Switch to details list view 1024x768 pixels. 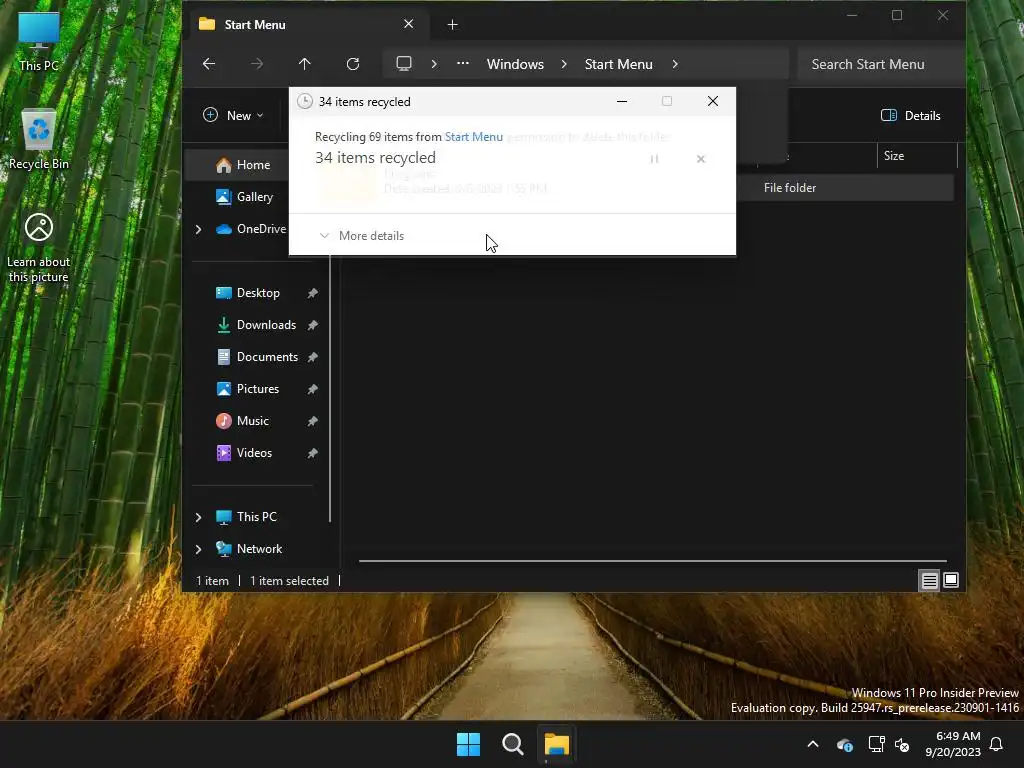click(929, 580)
